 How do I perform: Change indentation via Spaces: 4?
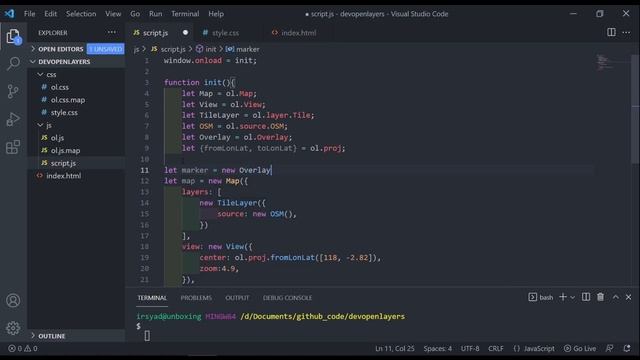click(438, 348)
